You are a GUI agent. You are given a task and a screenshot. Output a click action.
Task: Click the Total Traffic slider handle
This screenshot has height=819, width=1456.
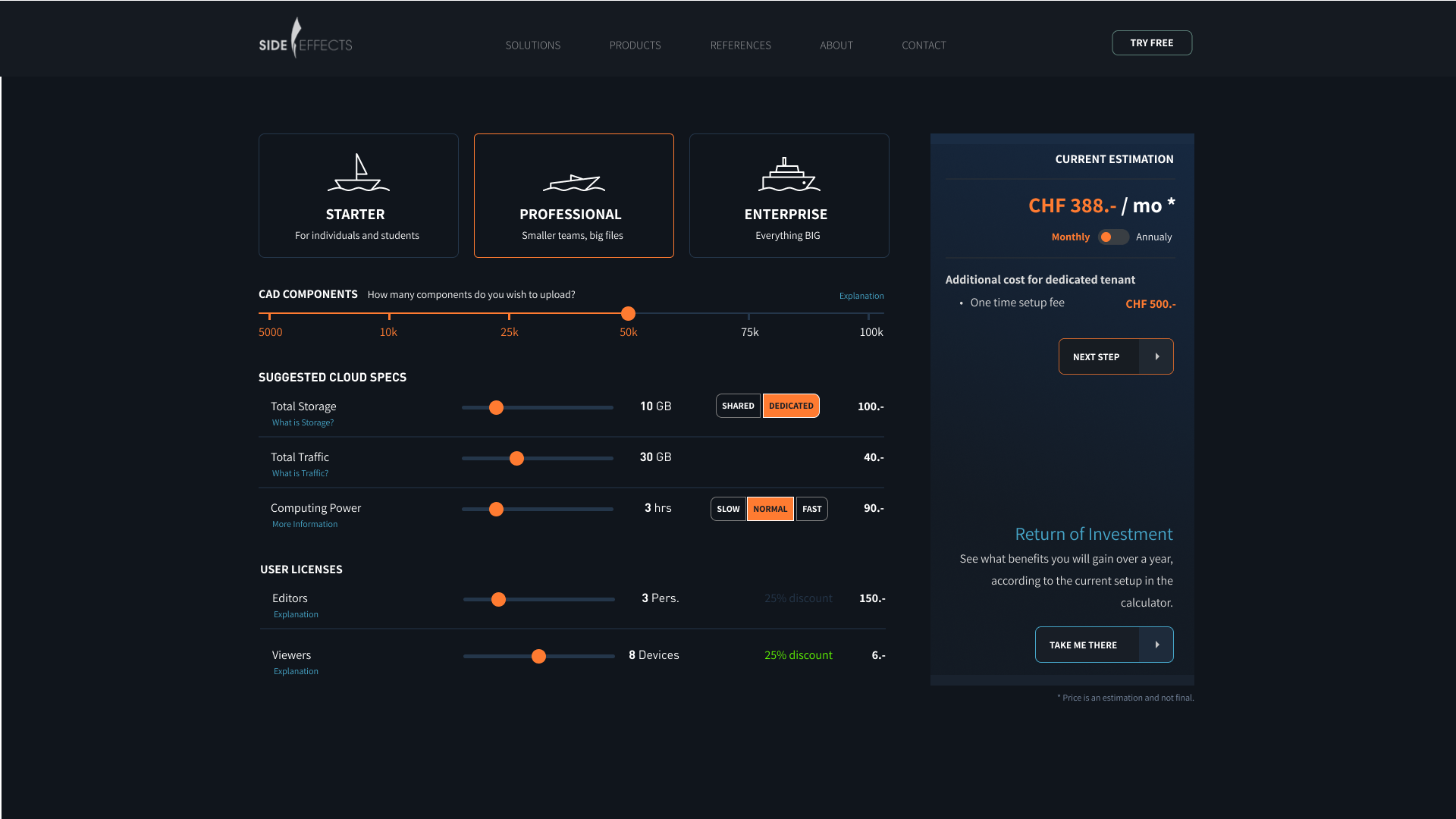tap(516, 459)
